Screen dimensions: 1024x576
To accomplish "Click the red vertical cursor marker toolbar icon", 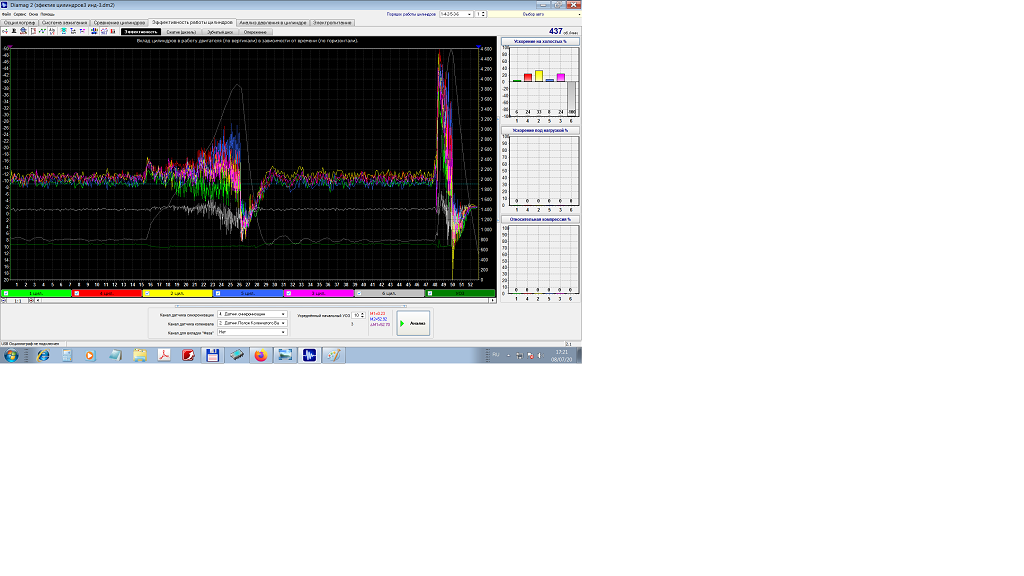I will point(34,31).
